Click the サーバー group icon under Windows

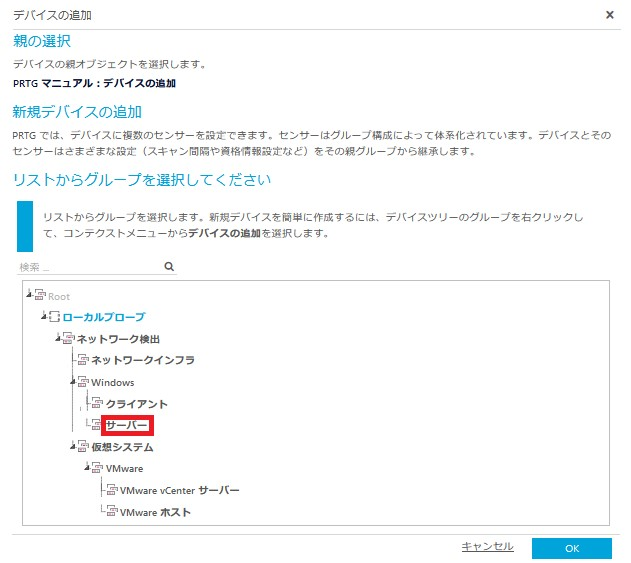(x=96, y=425)
